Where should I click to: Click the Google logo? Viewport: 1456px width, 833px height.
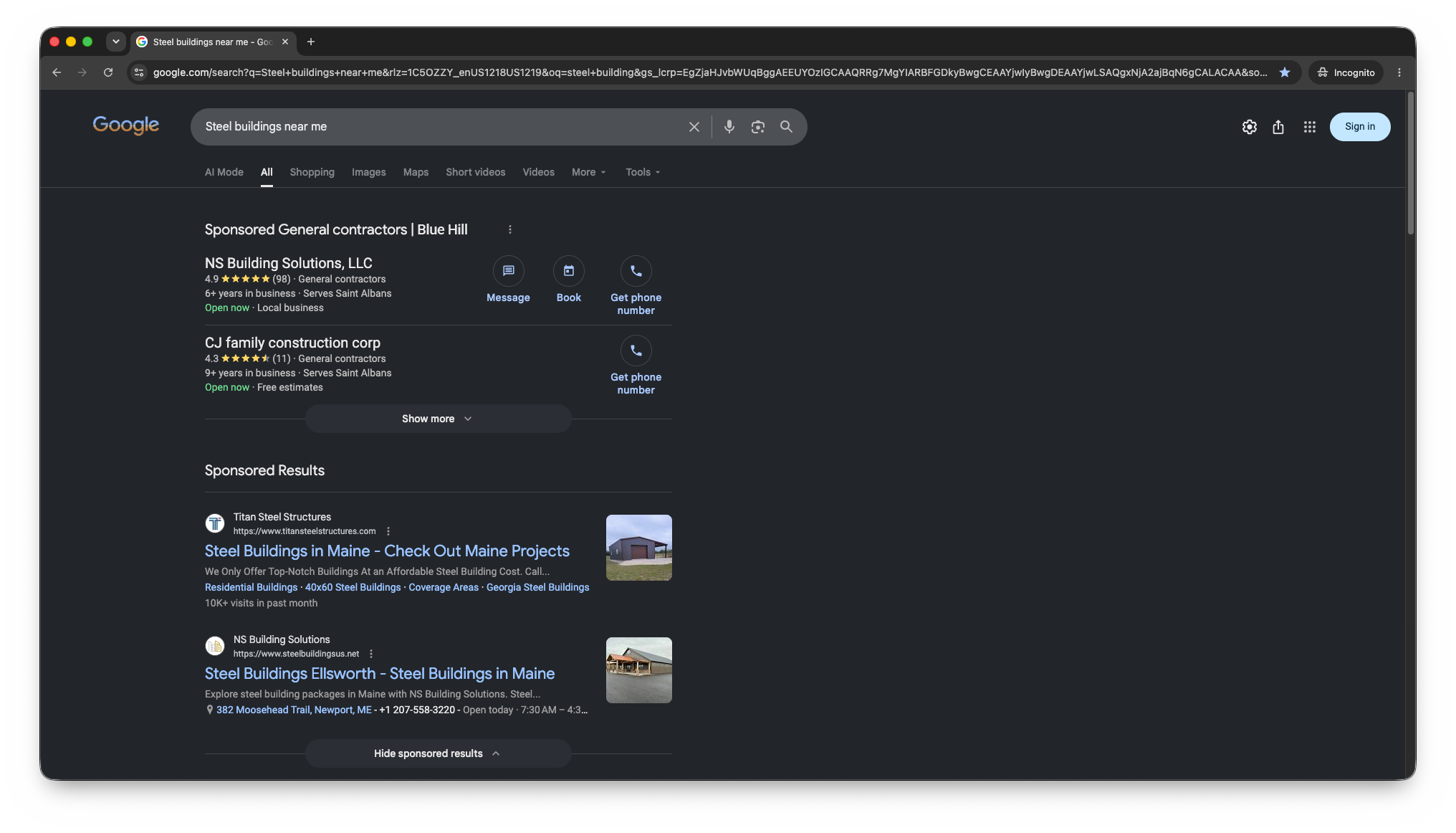pyautogui.click(x=125, y=125)
